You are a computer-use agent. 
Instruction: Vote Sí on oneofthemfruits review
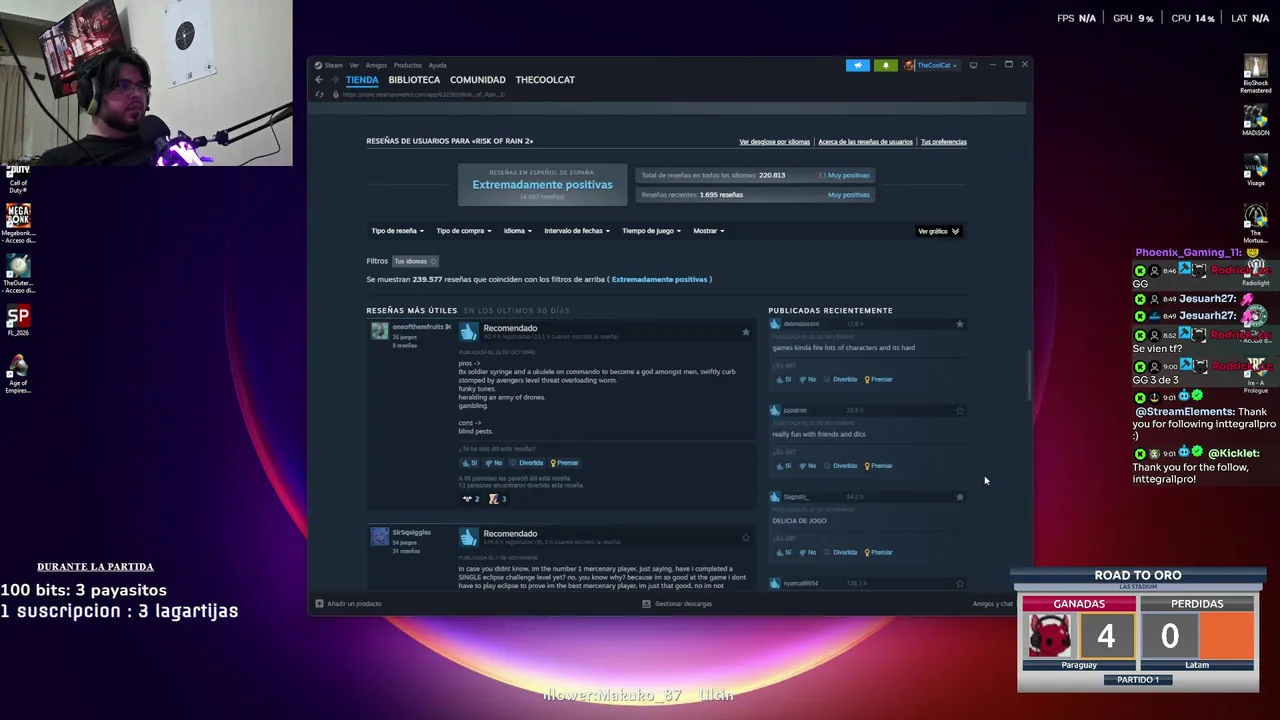469,463
